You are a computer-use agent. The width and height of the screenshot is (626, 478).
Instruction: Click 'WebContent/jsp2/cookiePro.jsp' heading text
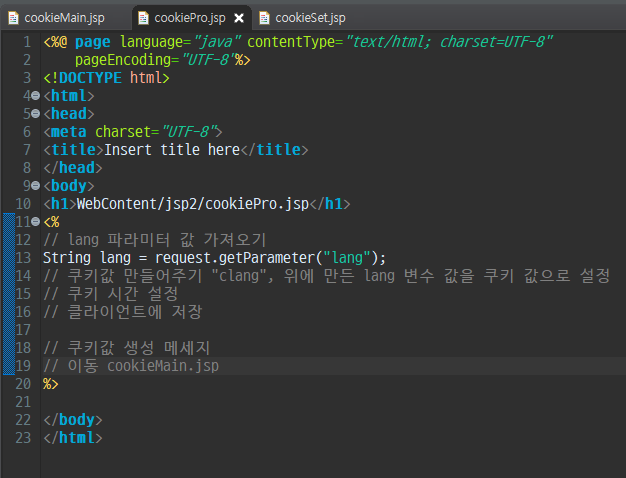(x=193, y=204)
